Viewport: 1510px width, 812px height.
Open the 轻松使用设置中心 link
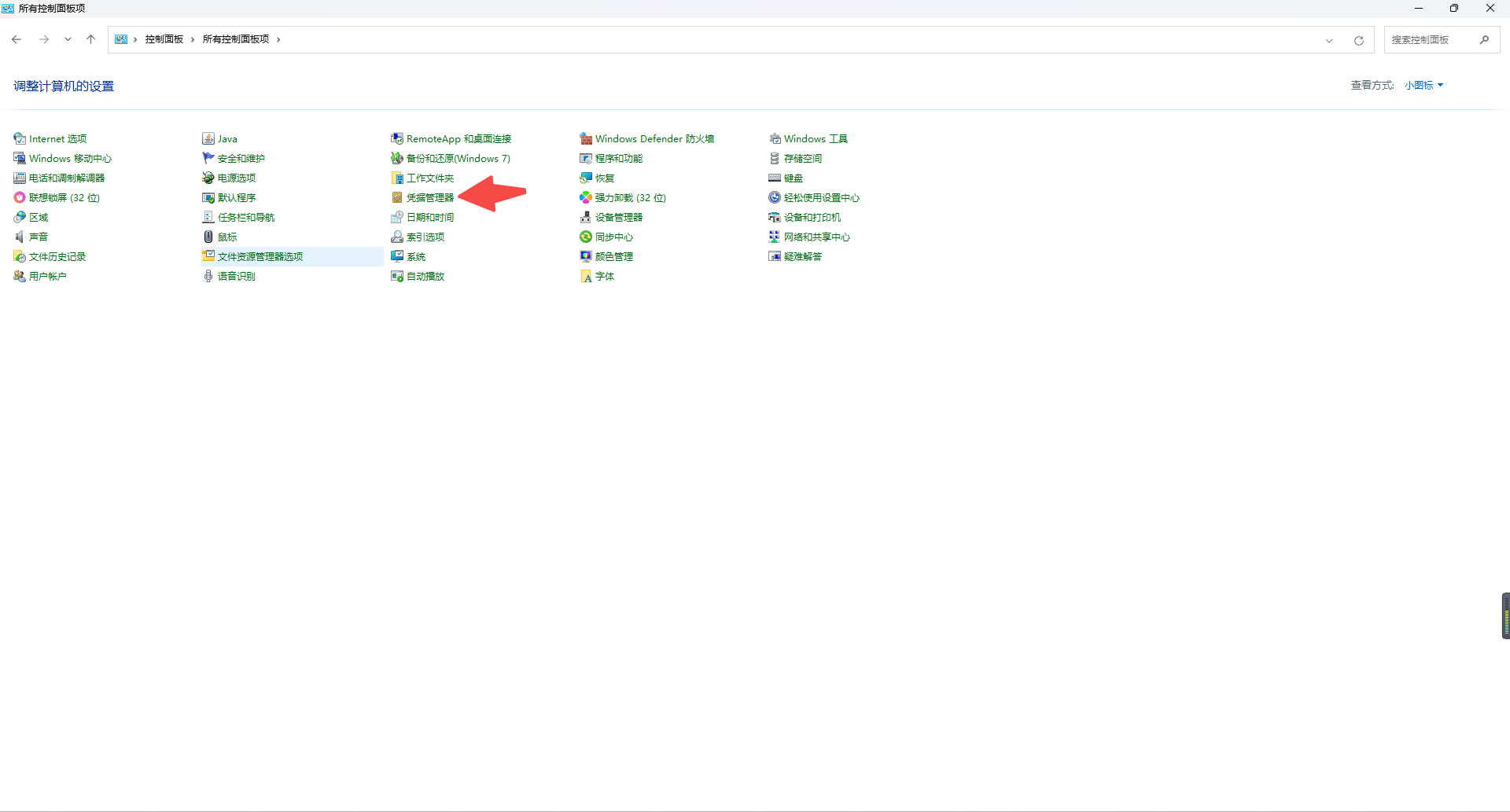click(822, 197)
